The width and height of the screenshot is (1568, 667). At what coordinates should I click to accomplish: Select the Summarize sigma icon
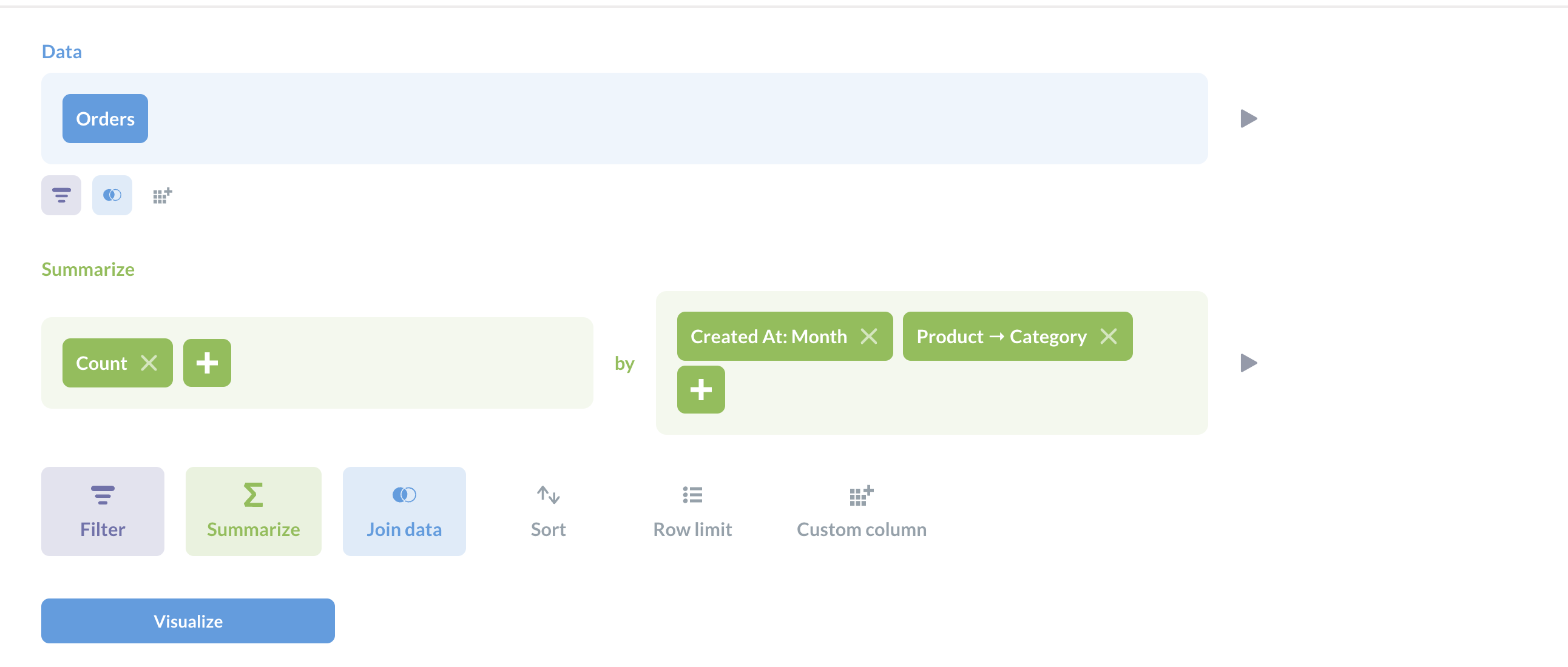pyautogui.click(x=253, y=511)
